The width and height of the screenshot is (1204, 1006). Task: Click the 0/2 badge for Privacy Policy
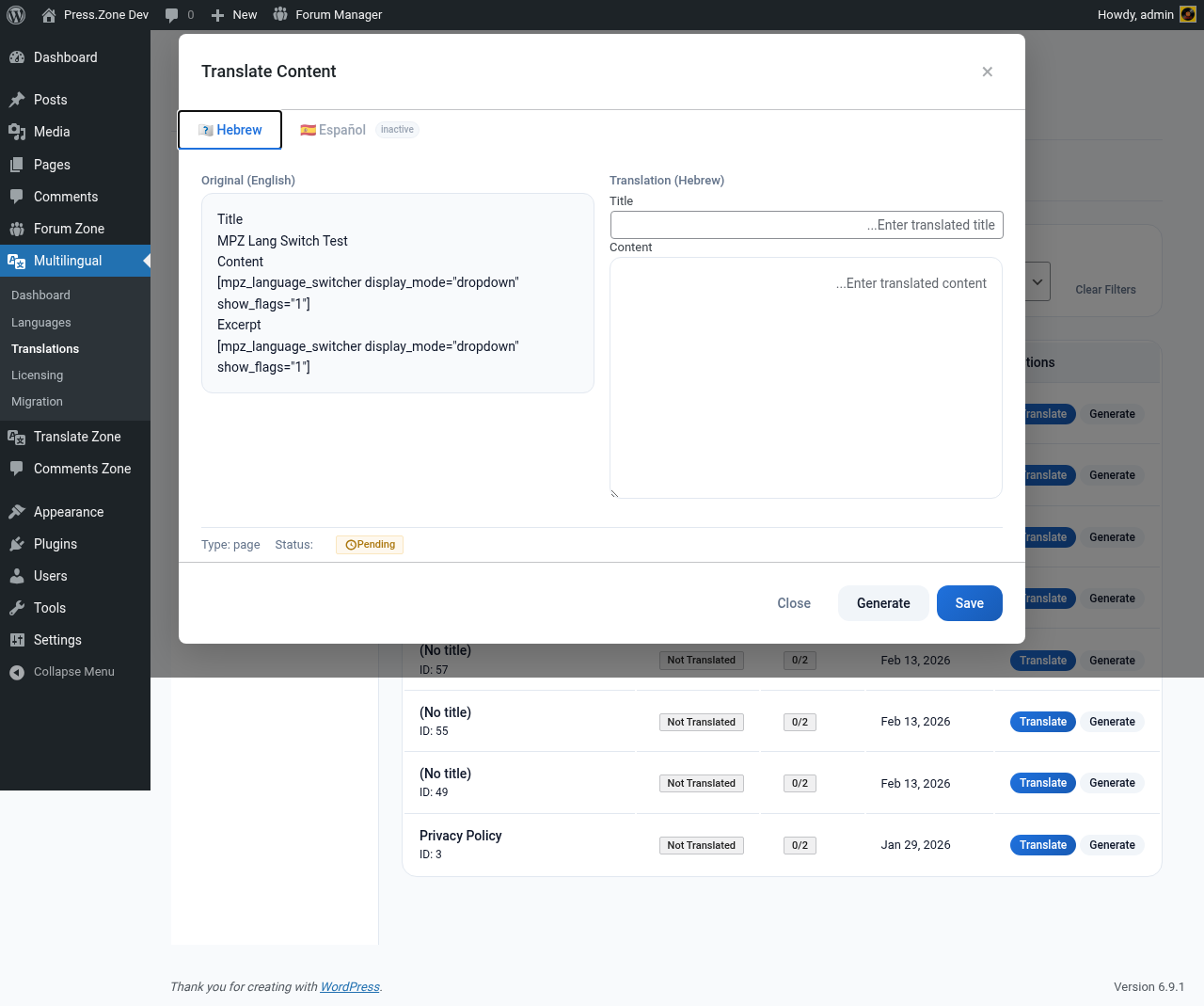point(800,845)
